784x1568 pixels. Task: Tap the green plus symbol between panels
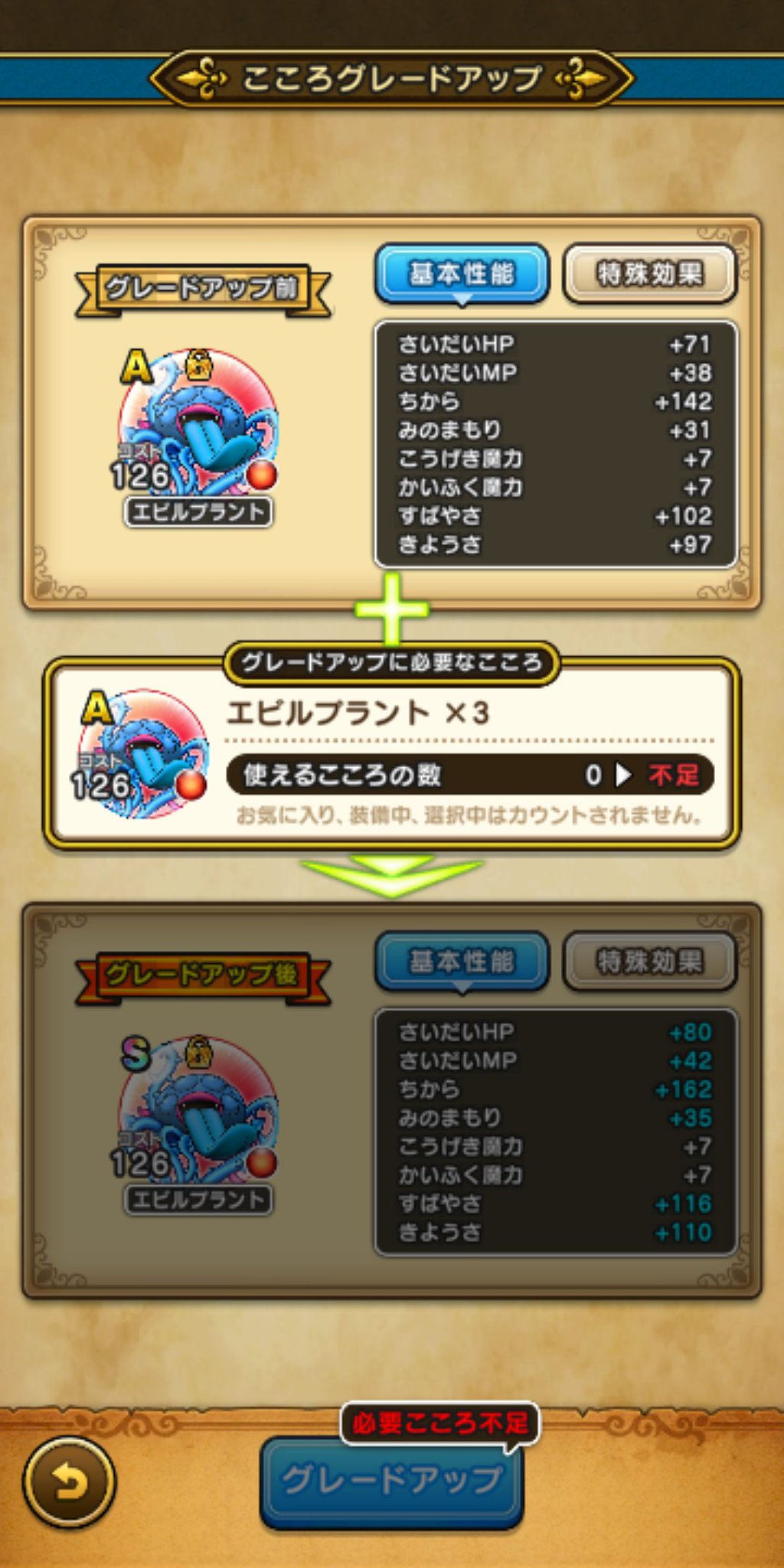point(391,609)
